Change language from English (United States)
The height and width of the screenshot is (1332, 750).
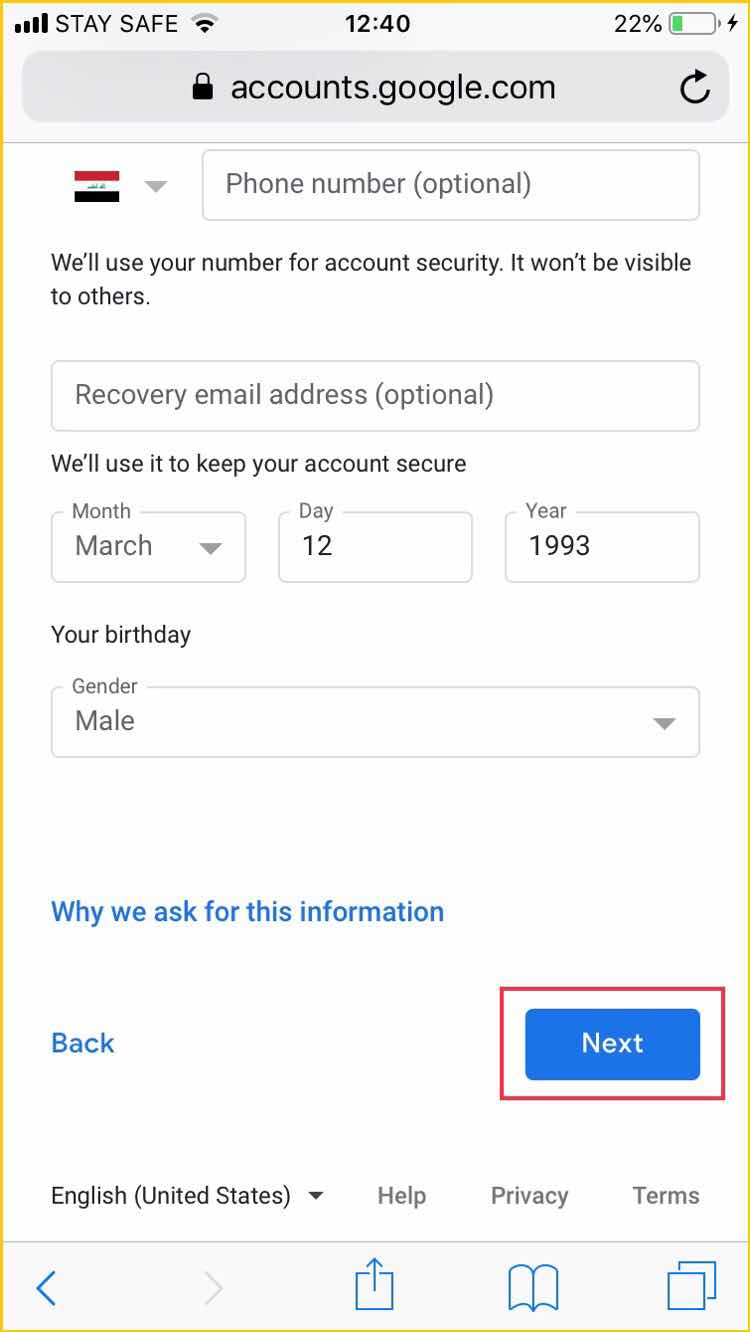click(188, 1196)
